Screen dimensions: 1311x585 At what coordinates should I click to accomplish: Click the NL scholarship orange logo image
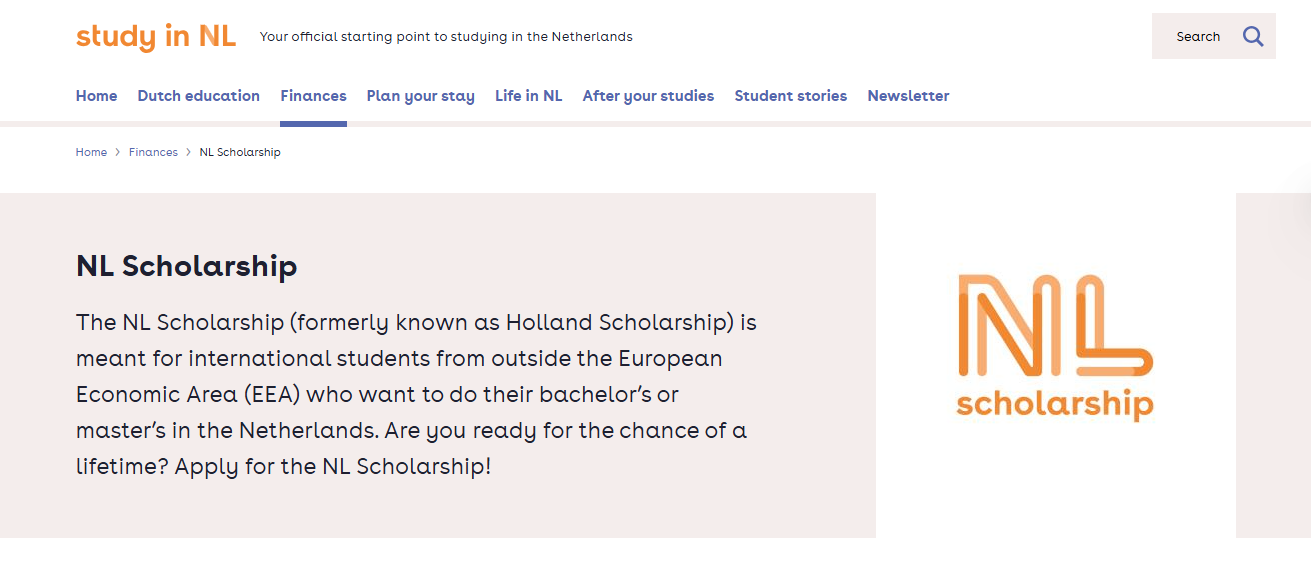(x=1054, y=347)
